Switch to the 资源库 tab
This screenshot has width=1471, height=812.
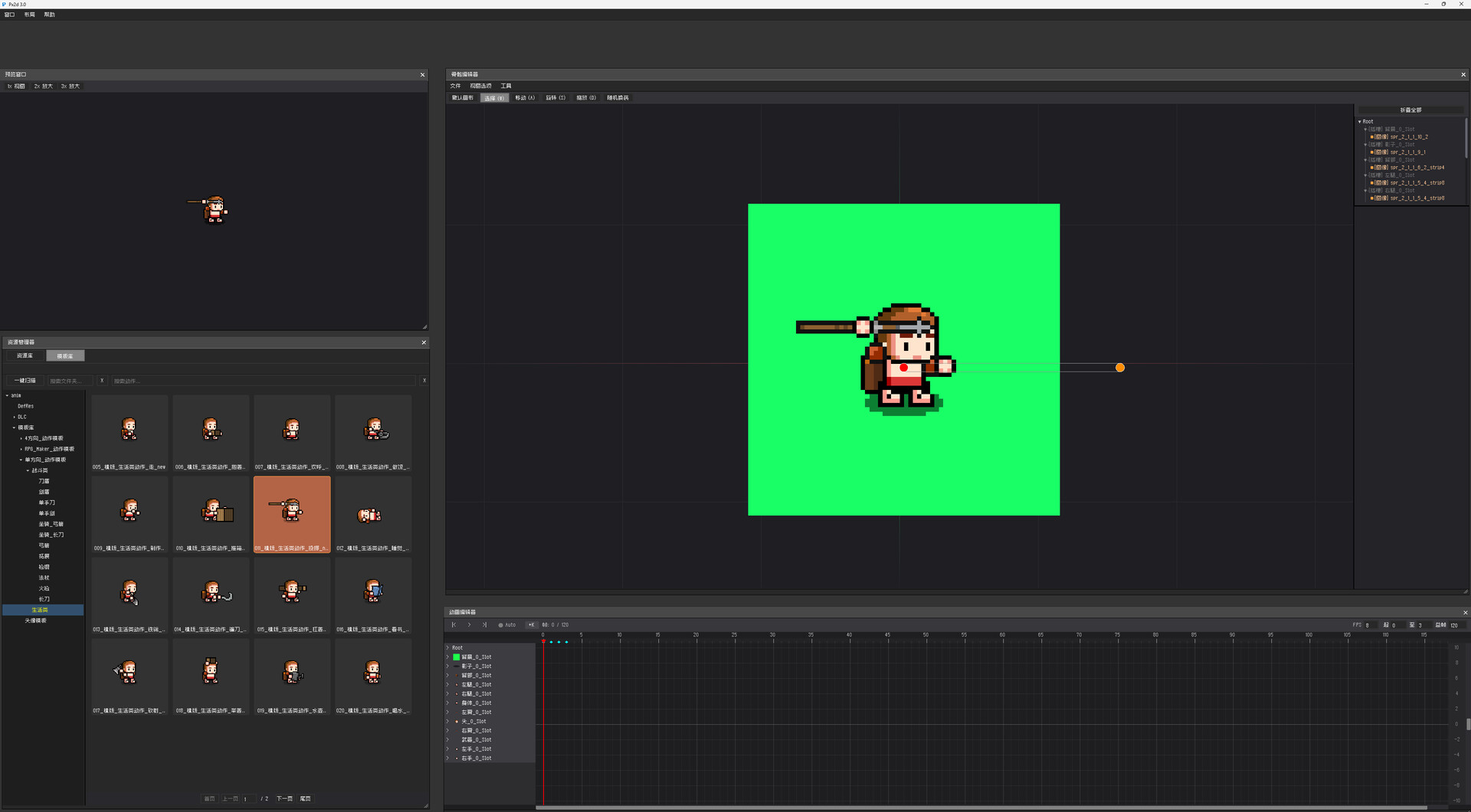tap(25, 356)
